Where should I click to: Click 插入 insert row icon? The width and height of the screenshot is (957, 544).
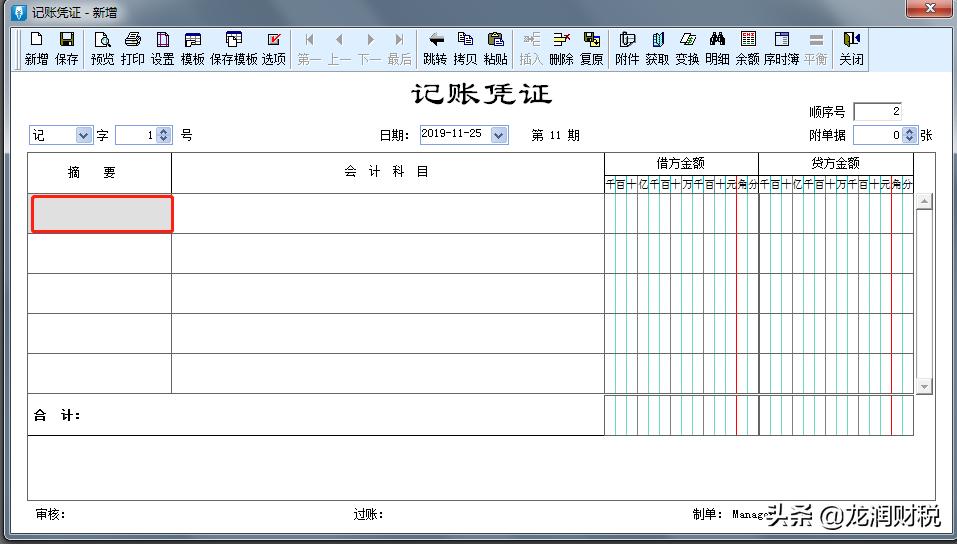(531, 40)
